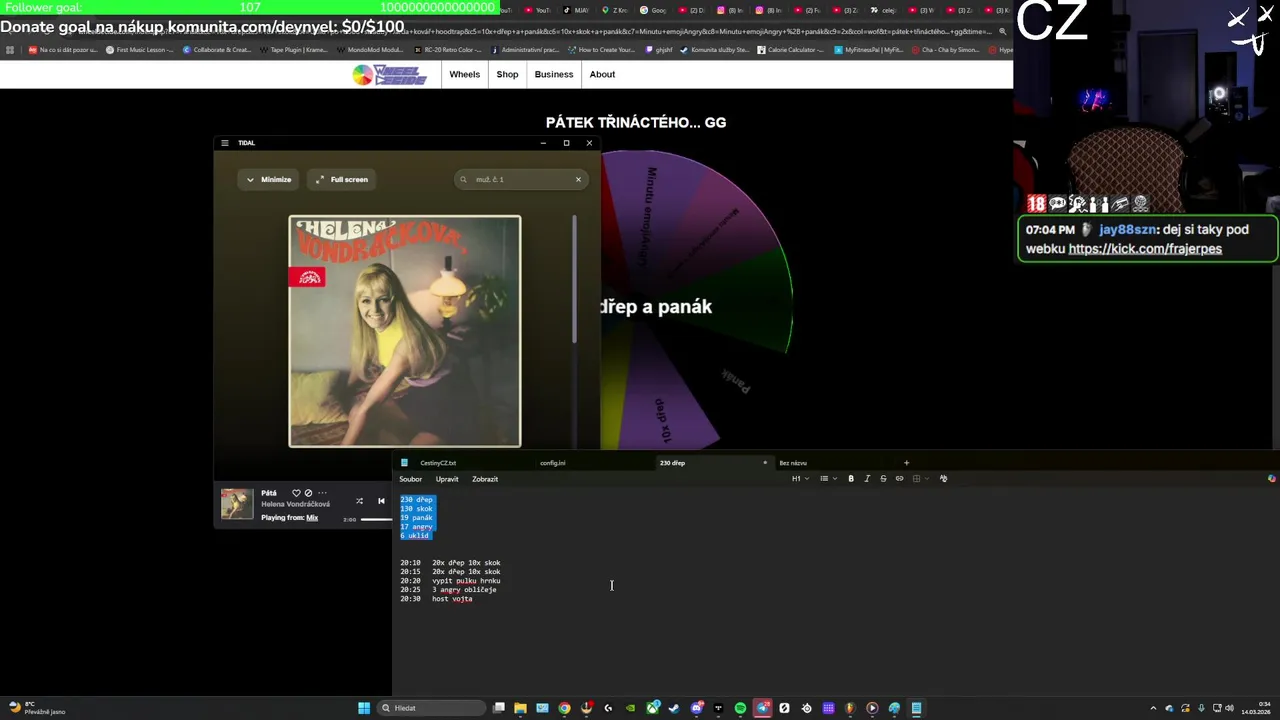
Task: Open Google Chrome from the taskbar
Action: [x=564, y=708]
